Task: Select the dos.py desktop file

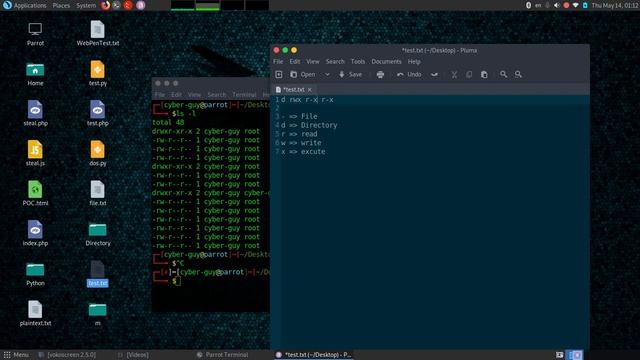Action: [98, 153]
